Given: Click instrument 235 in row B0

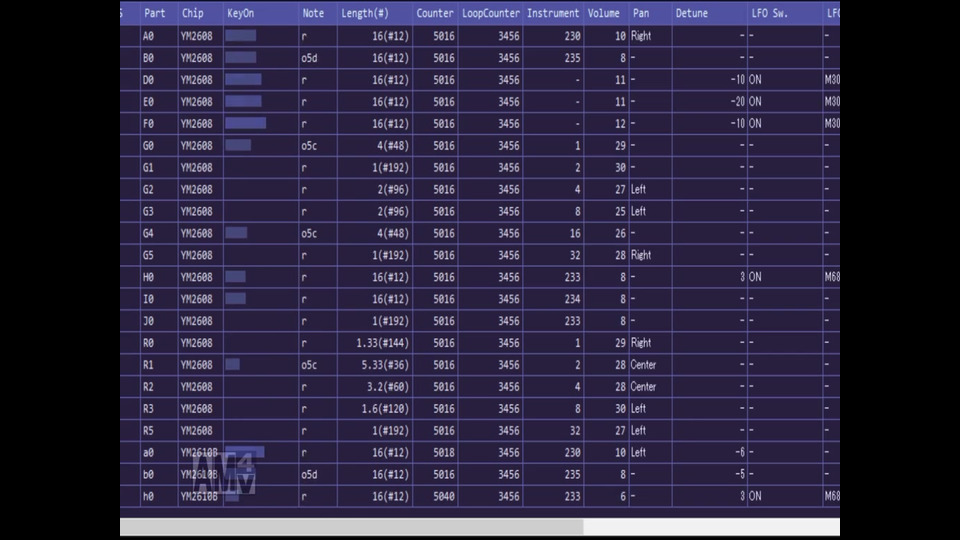Looking at the screenshot, I should click(572, 58).
